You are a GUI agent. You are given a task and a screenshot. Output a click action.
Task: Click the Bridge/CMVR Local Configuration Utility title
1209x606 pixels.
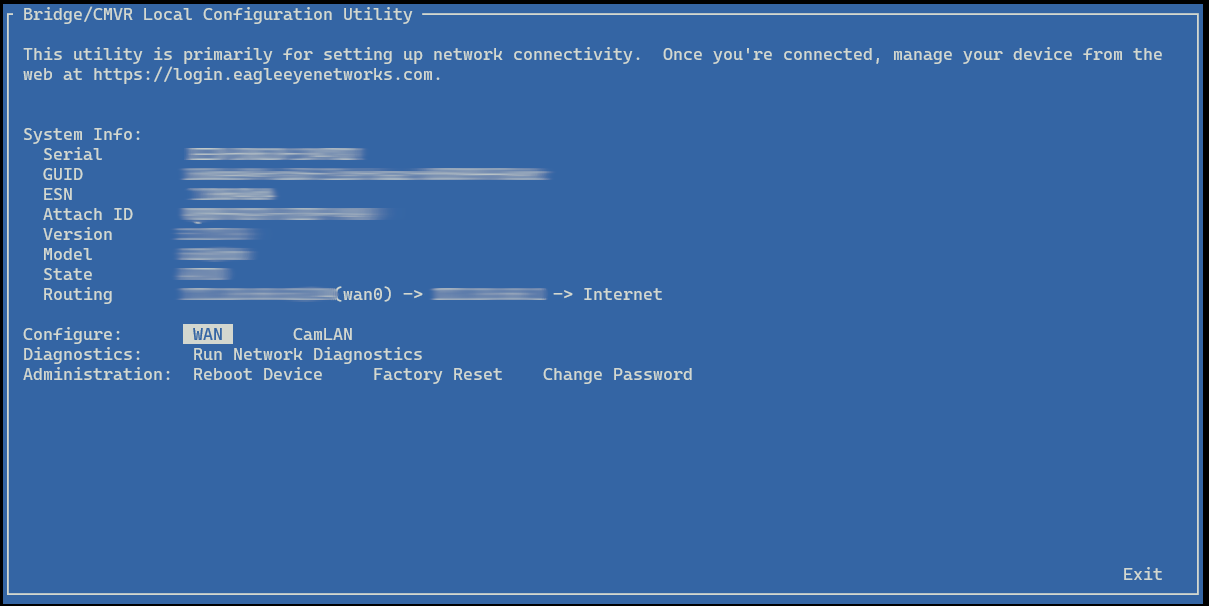pos(218,14)
